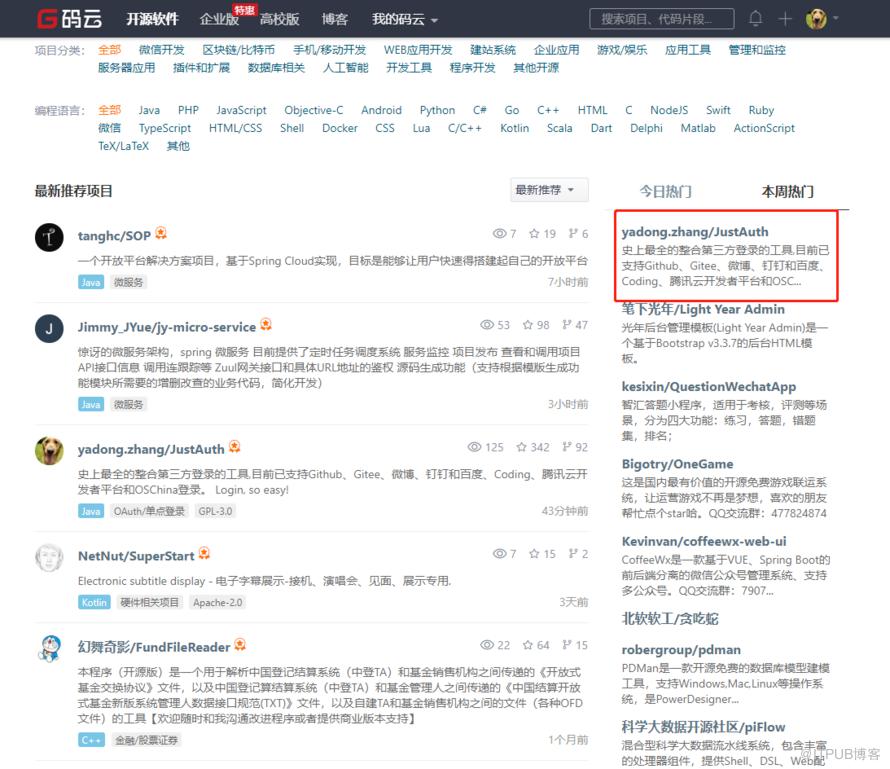890x769 pixels.
Task: Click the 幻舞奇影 Doraemon avatar
Action: [x=49, y=649]
